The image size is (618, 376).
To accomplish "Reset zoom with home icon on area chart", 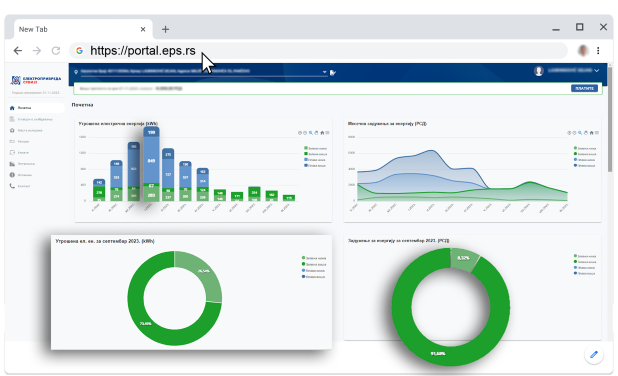I will [591, 133].
